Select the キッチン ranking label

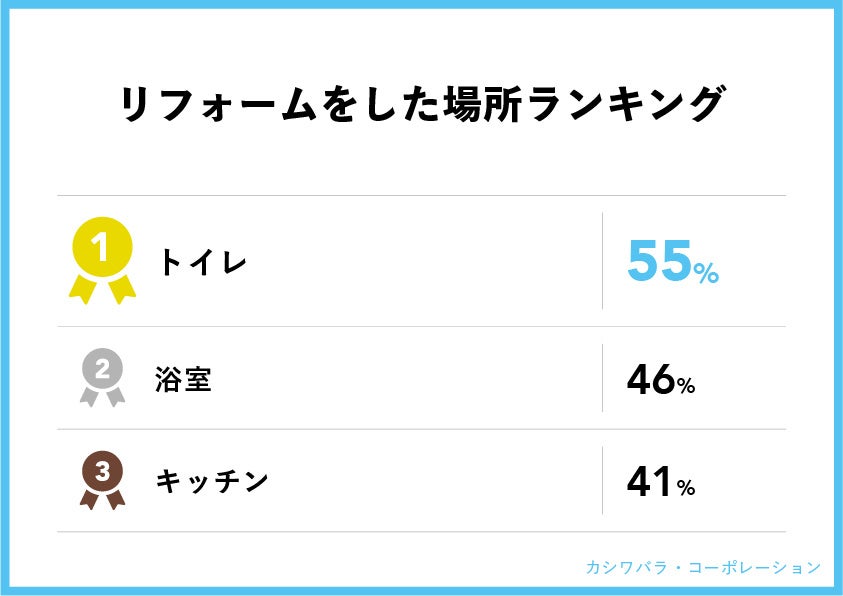click(x=213, y=481)
